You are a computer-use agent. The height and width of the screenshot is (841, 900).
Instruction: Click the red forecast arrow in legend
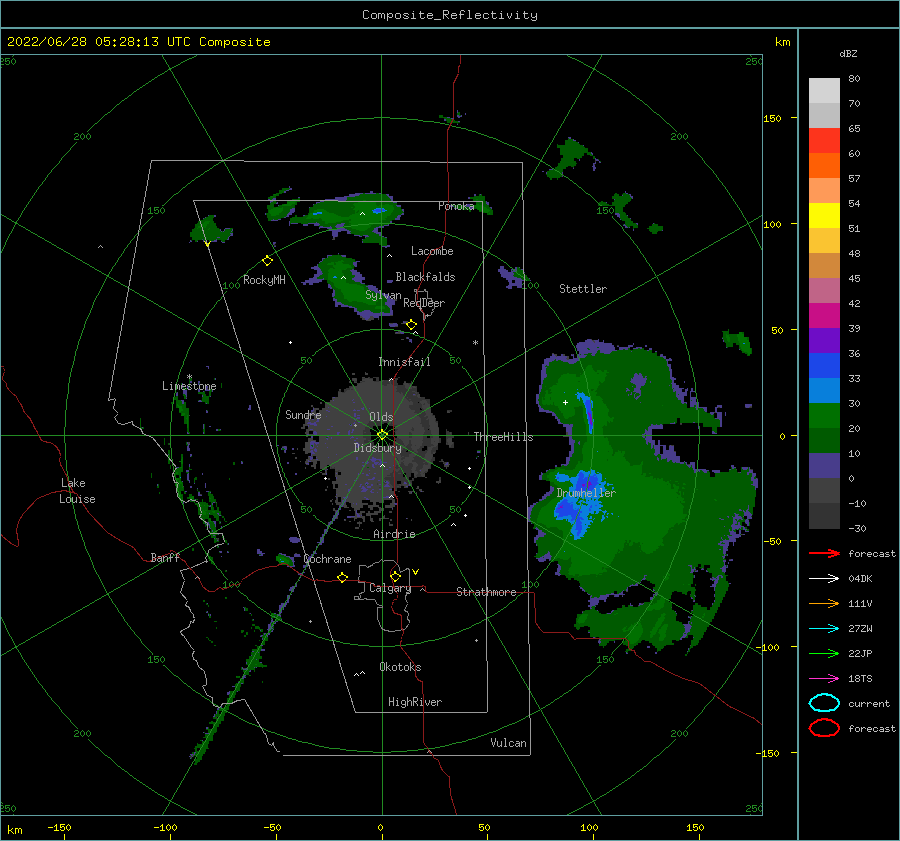point(824,553)
